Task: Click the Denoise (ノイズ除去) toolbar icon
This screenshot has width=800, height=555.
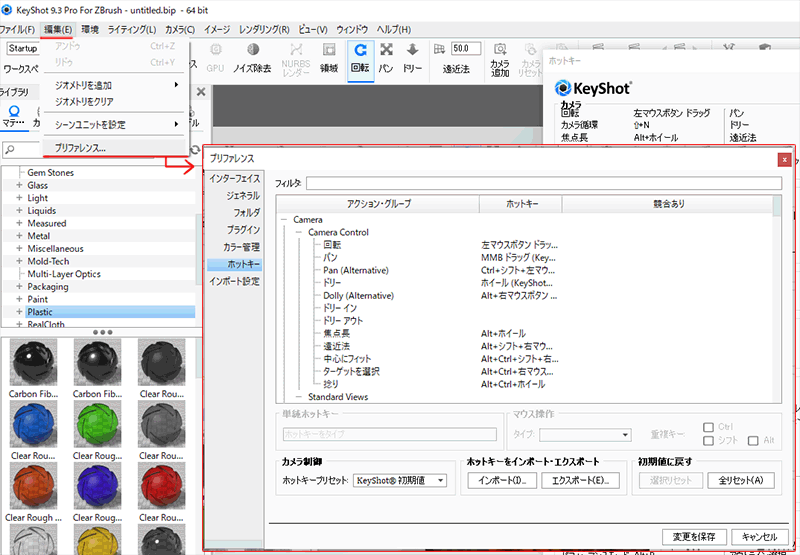Action: tap(252, 55)
